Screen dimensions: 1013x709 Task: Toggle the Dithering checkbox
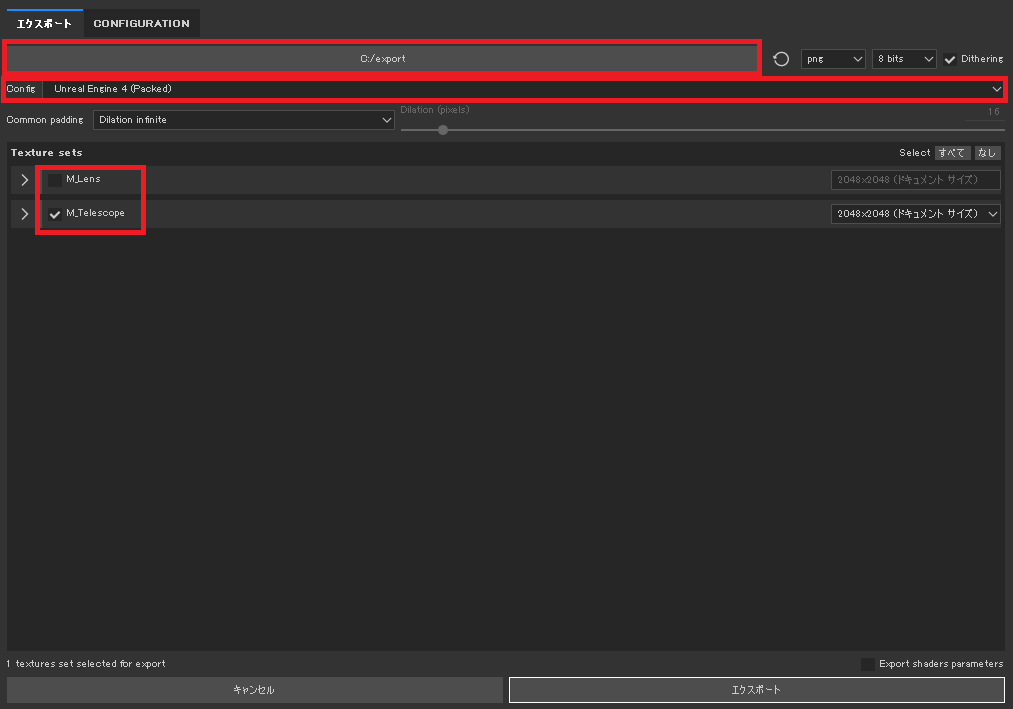(x=950, y=59)
